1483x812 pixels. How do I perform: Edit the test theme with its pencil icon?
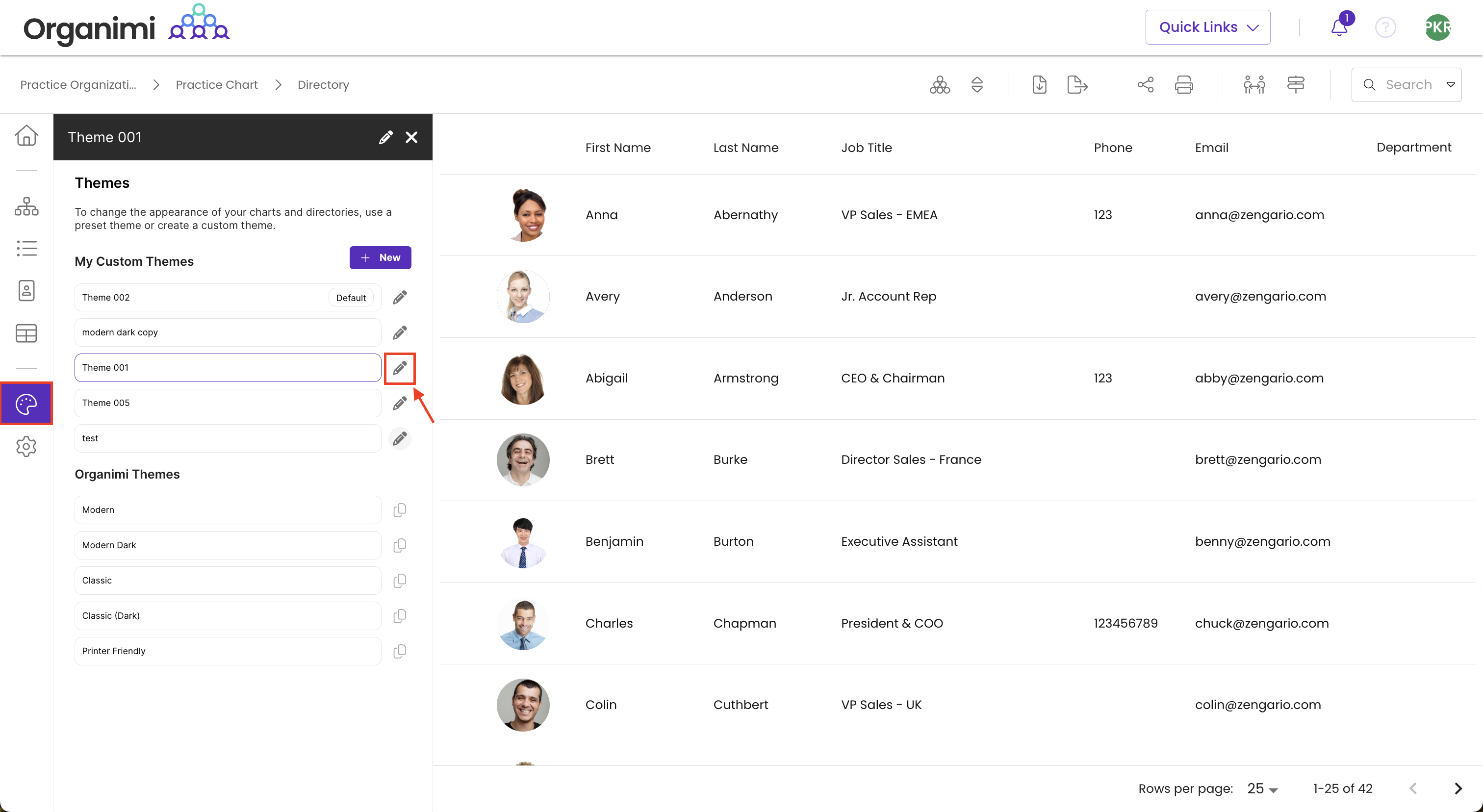400,438
